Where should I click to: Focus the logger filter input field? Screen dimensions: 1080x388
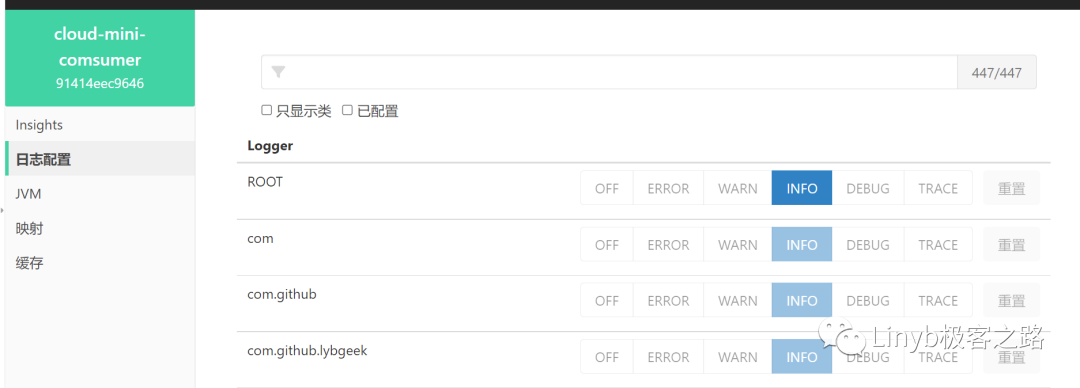(x=609, y=72)
